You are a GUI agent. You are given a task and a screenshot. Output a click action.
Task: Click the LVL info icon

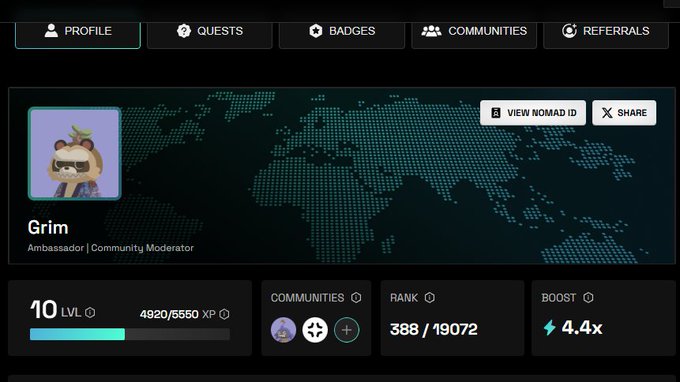coord(90,313)
